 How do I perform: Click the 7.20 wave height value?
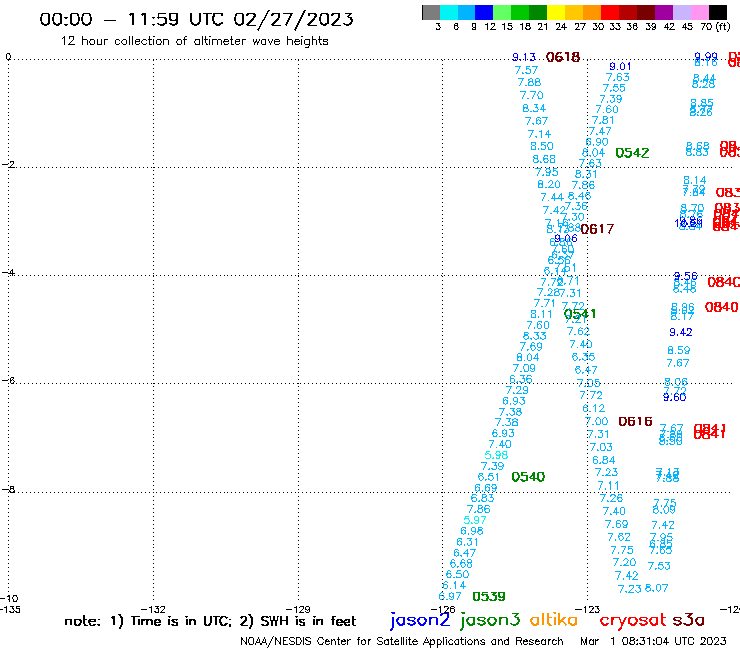(624, 562)
